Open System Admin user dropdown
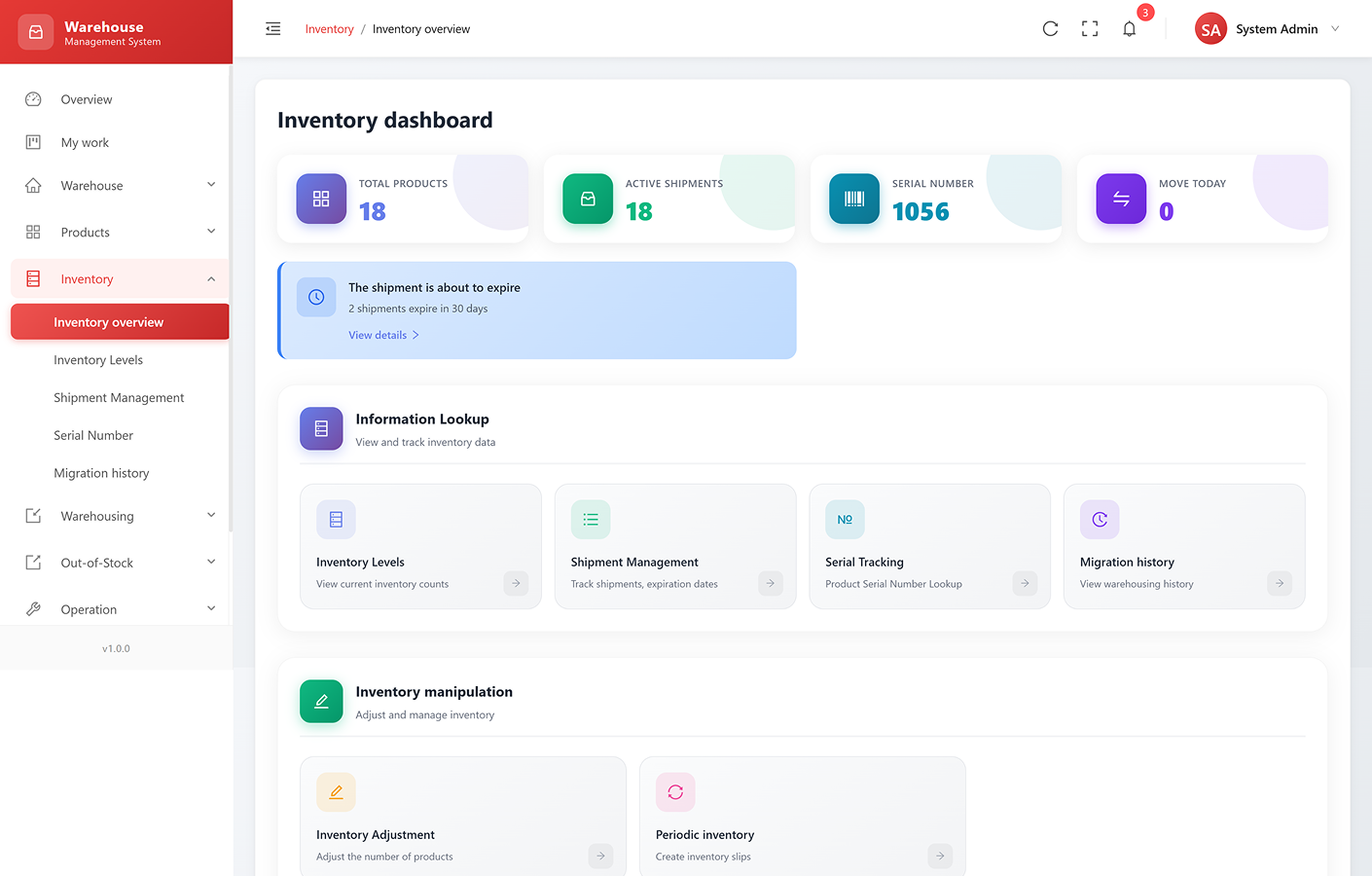The width and height of the screenshot is (1372, 876). tap(1267, 29)
